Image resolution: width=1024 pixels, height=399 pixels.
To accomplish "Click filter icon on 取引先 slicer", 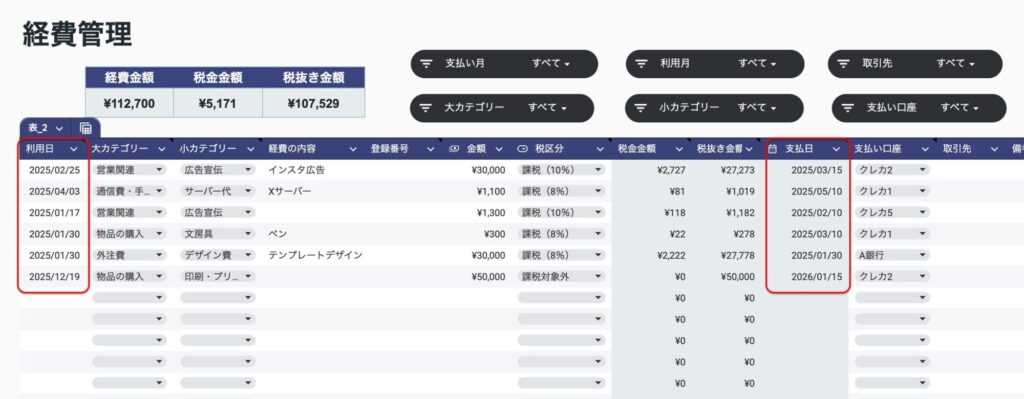I will [x=844, y=64].
